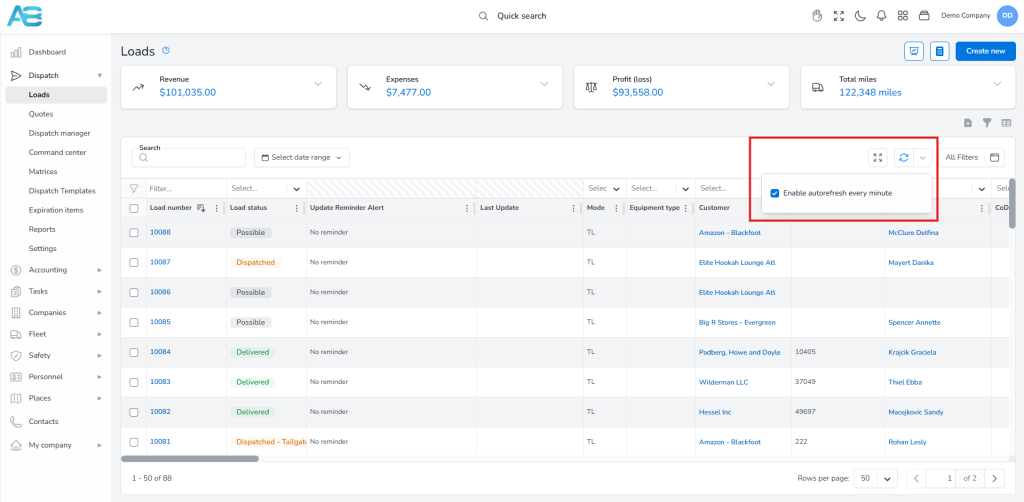The width and height of the screenshot is (1024, 502).
Task: Click the funnel filter icon above table
Action: click(987, 123)
